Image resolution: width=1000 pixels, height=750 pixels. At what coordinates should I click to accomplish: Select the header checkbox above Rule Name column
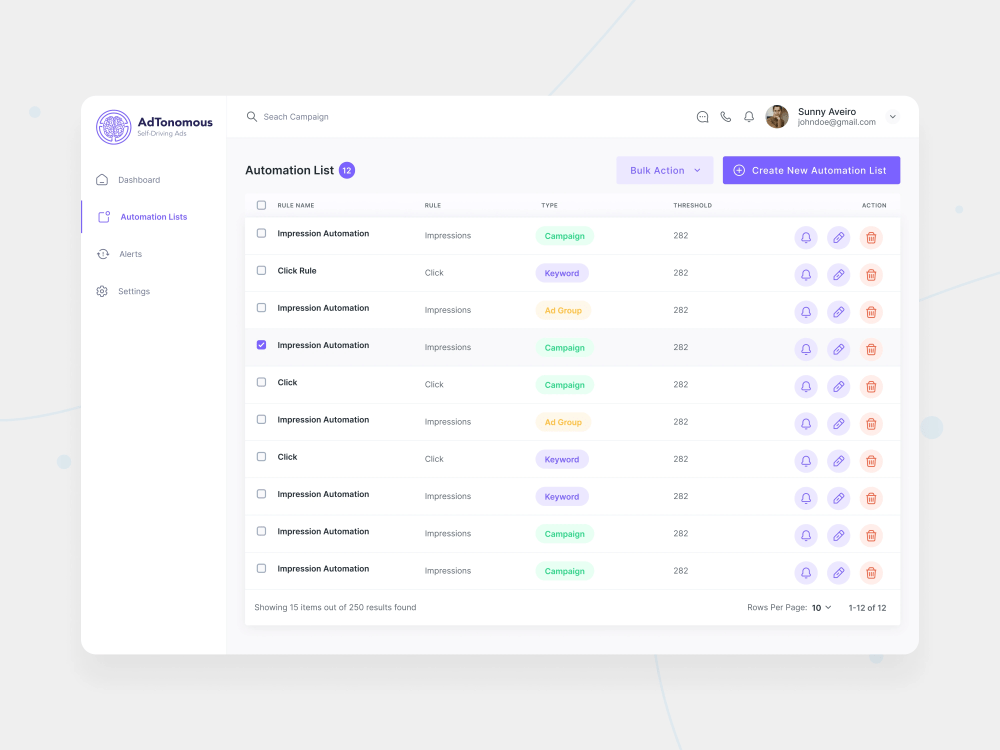coord(261,205)
